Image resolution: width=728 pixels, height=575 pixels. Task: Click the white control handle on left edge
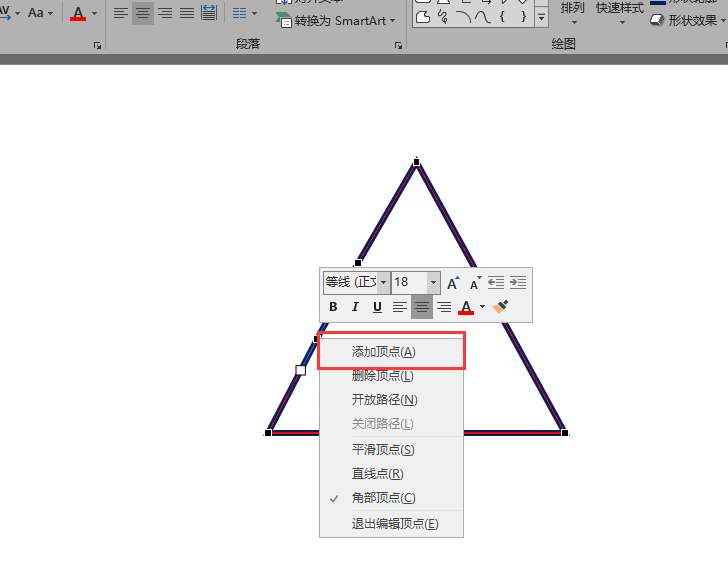[300, 370]
